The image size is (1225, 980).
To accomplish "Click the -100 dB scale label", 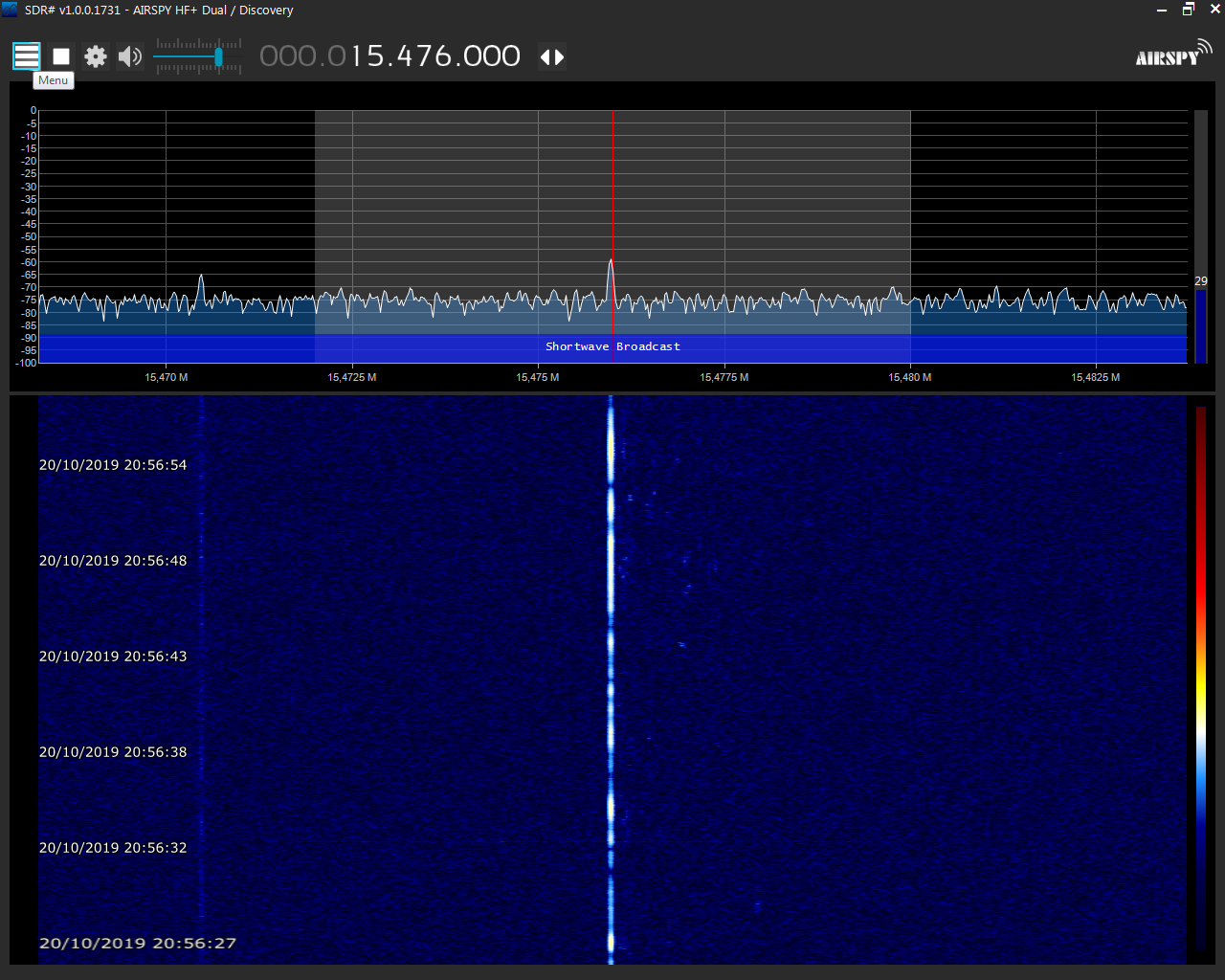I will (x=25, y=363).
